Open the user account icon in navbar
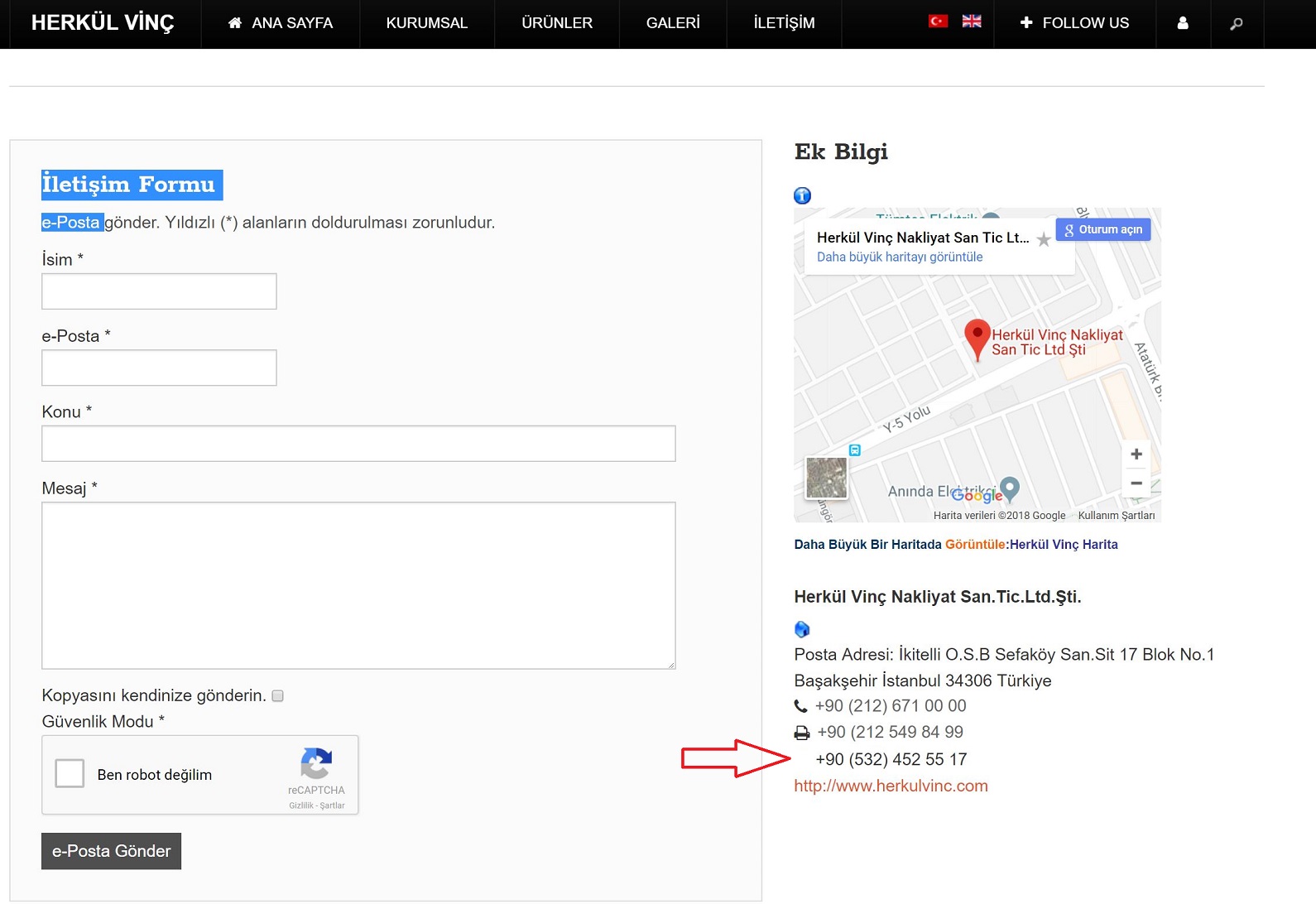 coord(1183,23)
